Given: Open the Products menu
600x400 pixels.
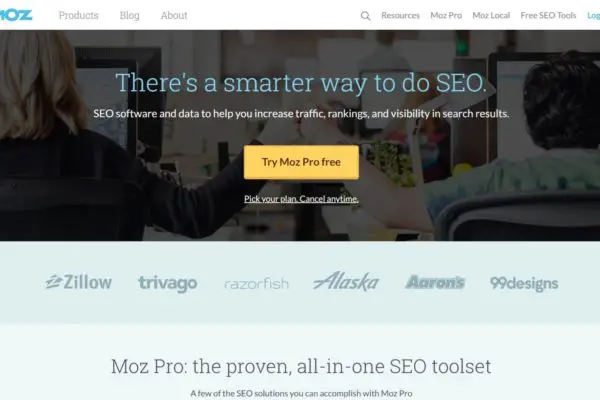Looking at the screenshot, I should point(78,15).
